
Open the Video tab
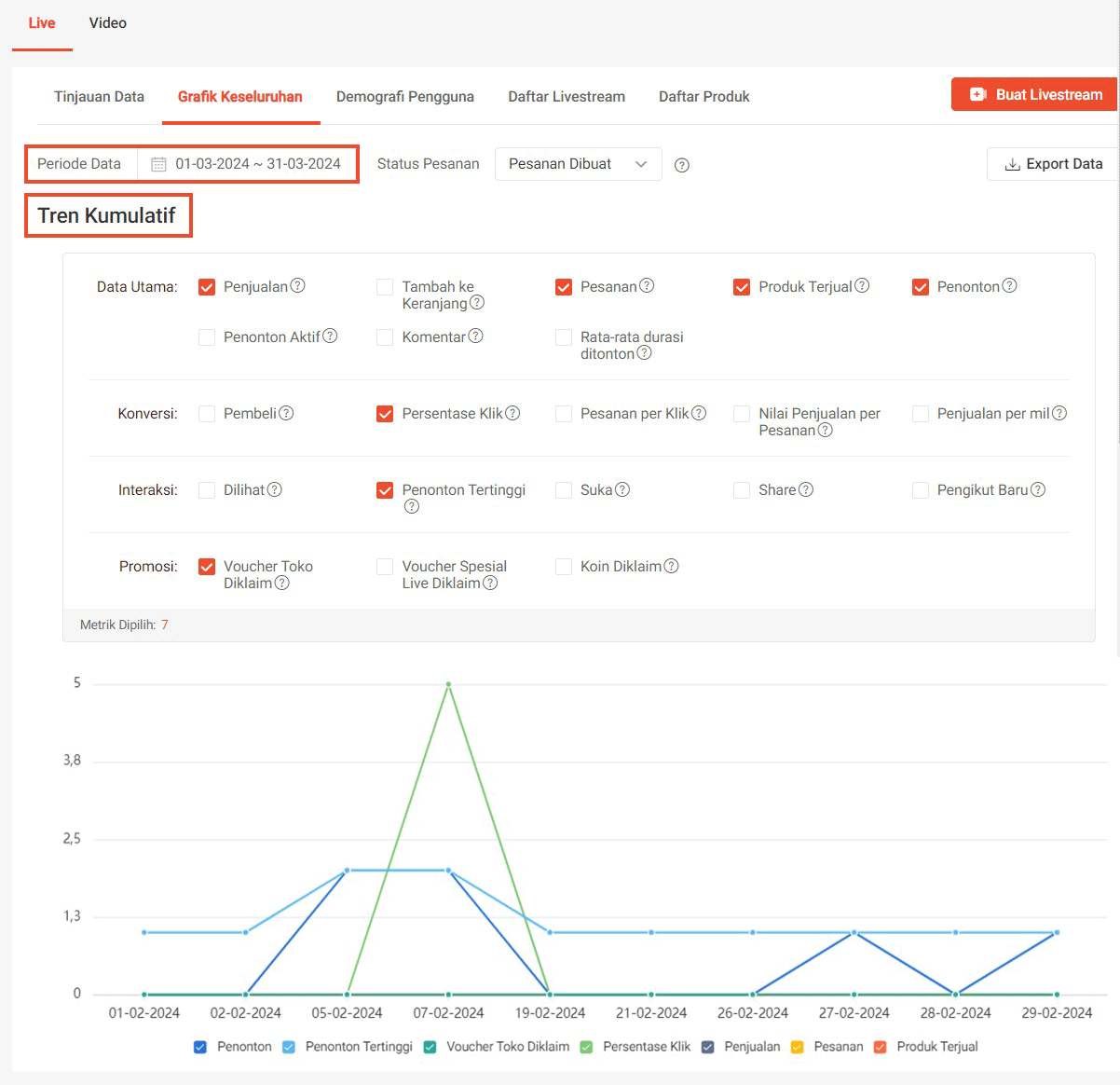pos(108,23)
